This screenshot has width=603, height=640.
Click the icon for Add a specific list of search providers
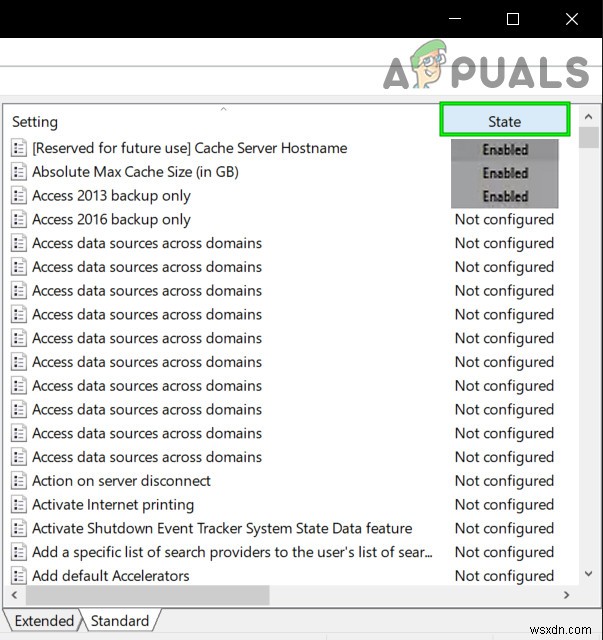pyautogui.click(x=19, y=552)
